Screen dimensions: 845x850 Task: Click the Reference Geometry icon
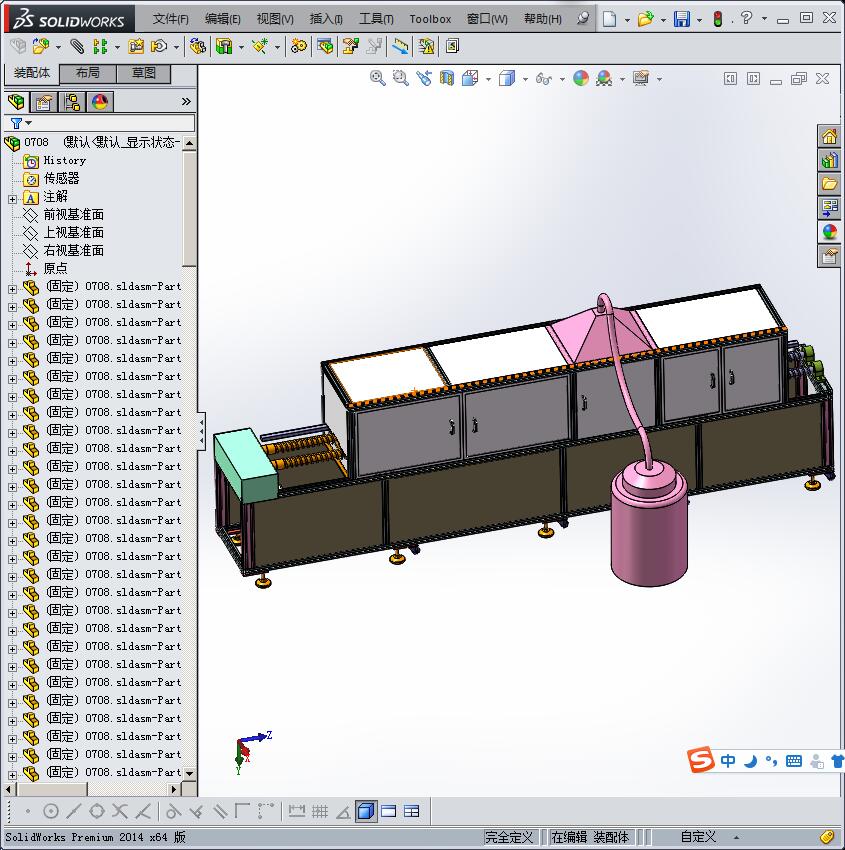tap(260, 47)
